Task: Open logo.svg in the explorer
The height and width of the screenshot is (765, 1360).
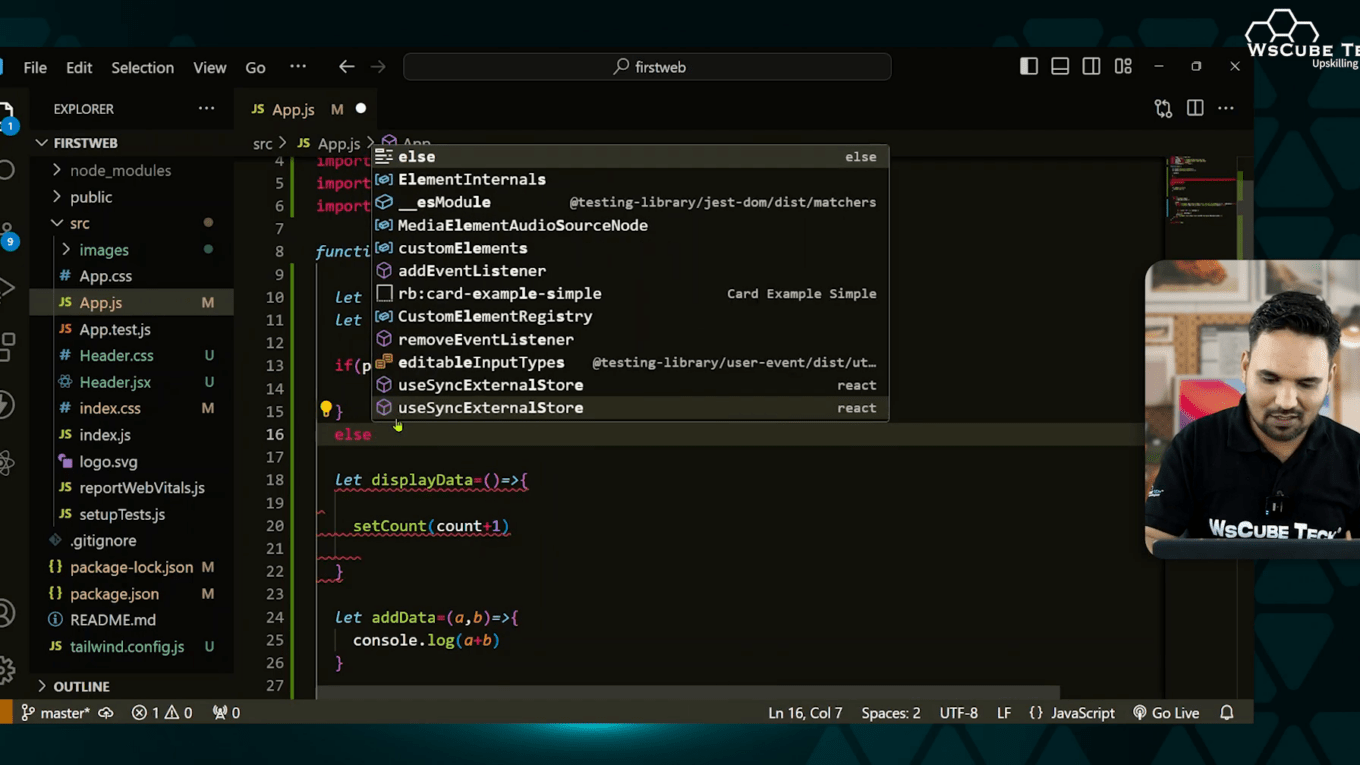Action: click(x=108, y=462)
